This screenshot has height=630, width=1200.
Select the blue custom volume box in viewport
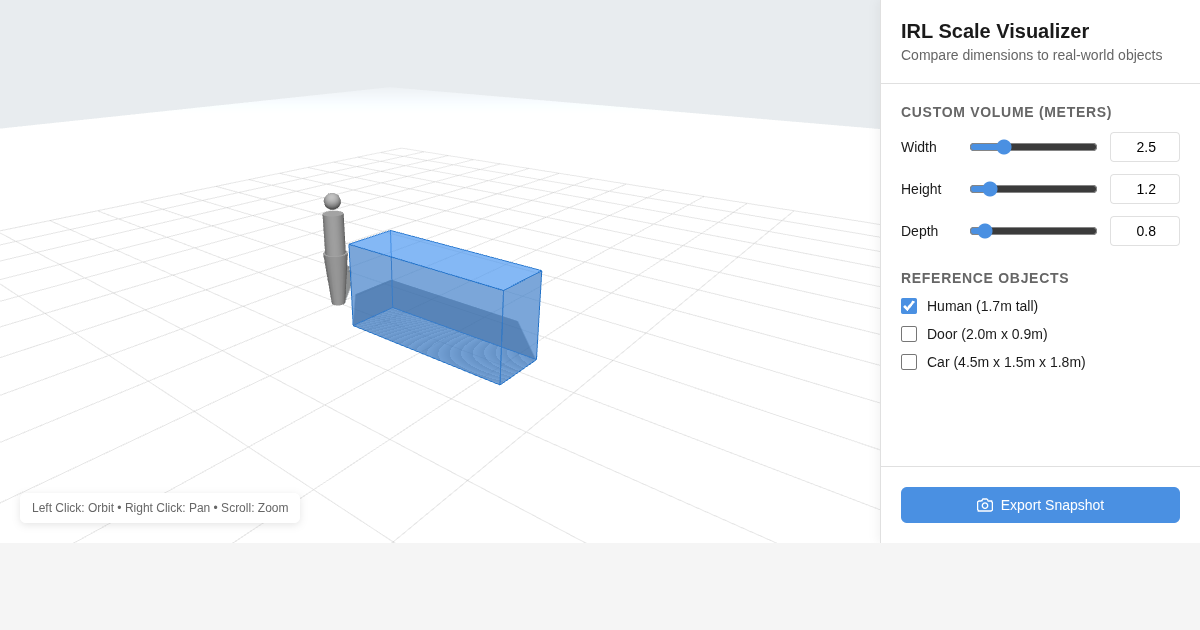[x=445, y=308]
